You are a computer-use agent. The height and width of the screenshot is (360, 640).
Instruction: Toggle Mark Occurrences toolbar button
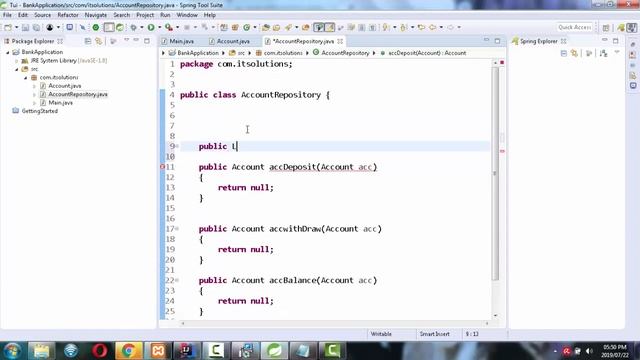(x=329, y=27)
